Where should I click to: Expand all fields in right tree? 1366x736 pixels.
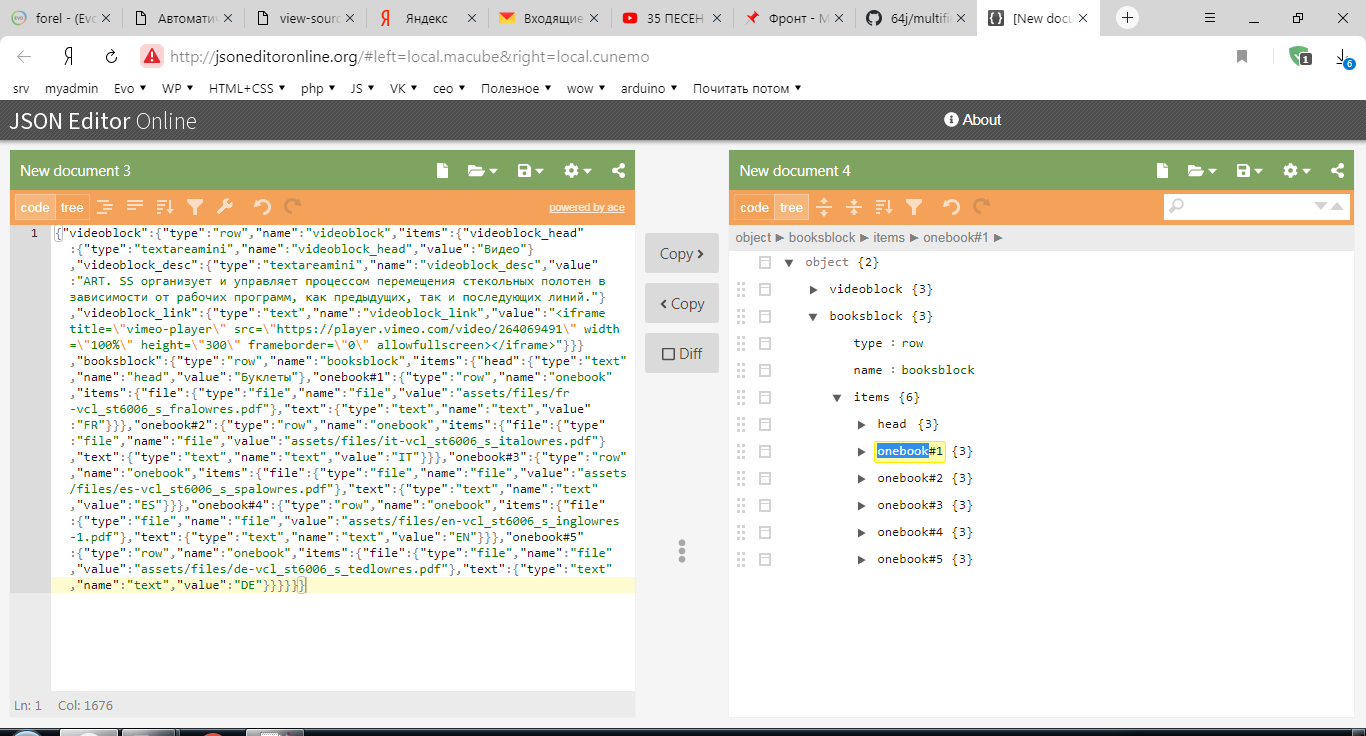pyautogui.click(x=824, y=207)
